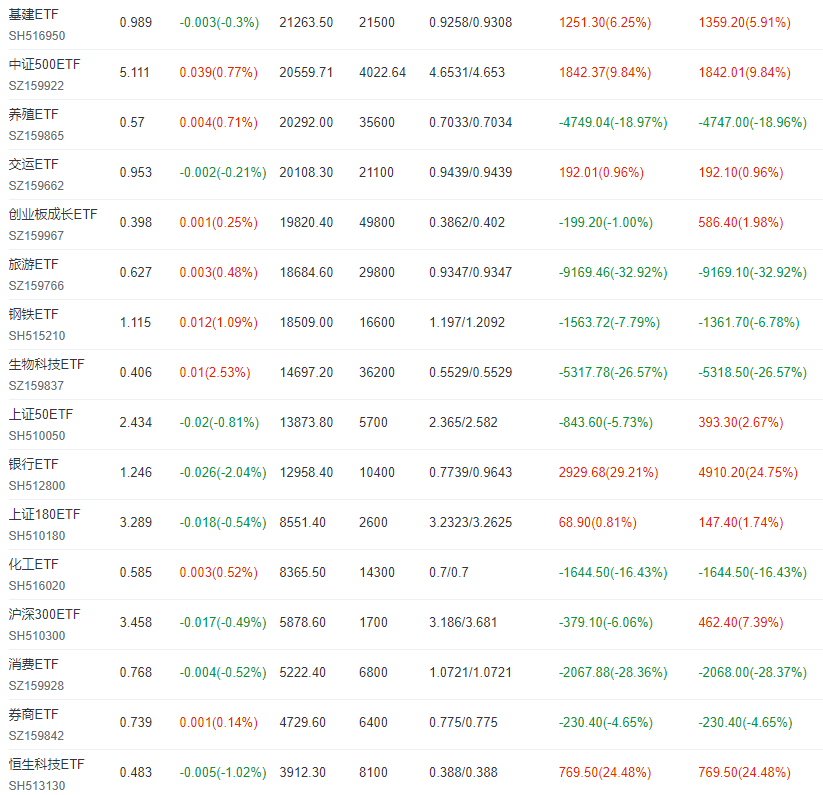Select the 沪深300ETF name
823x795 pixels.
(x=45, y=614)
